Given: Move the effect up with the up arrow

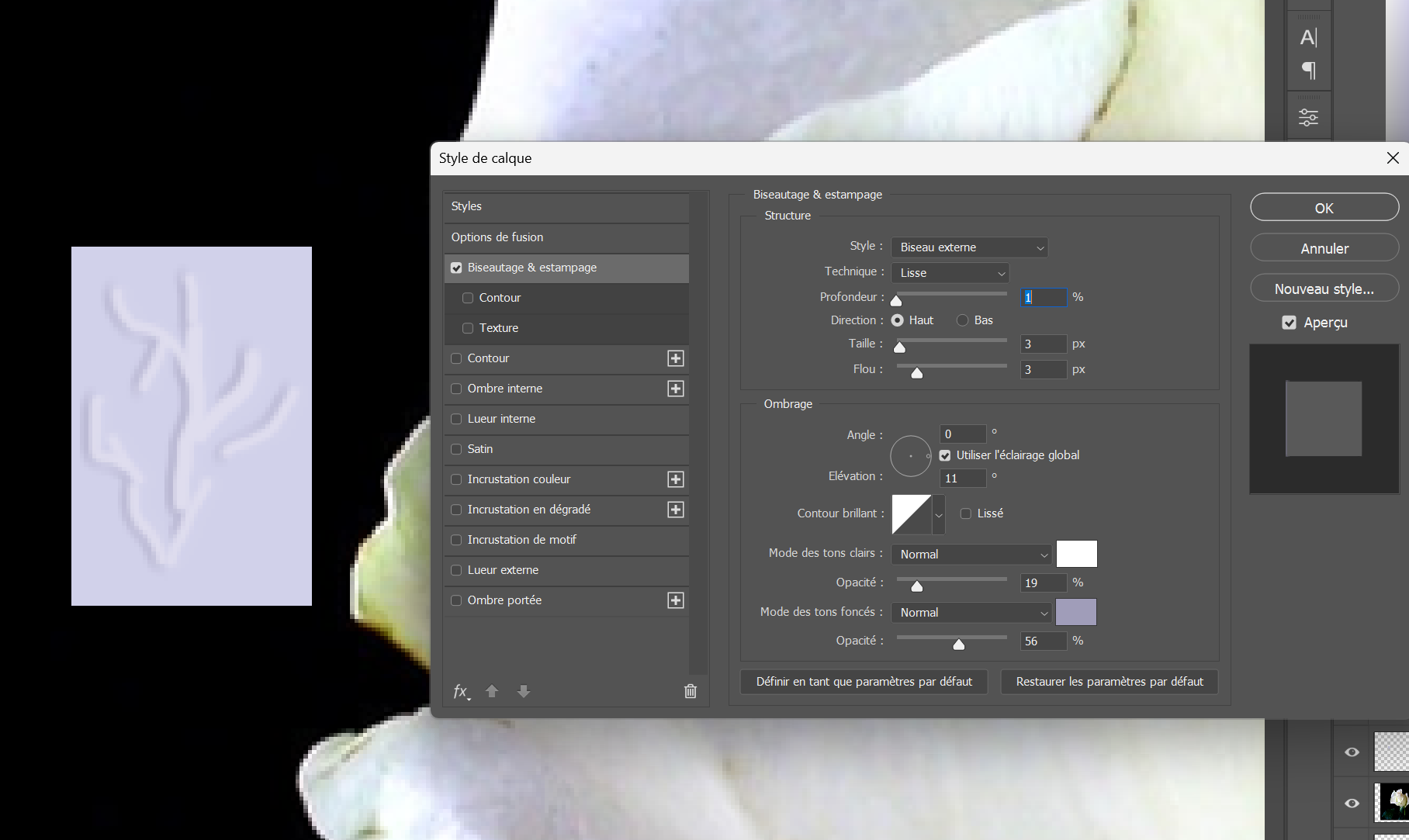Looking at the screenshot, I should pyautogui.click(x=492, y=691).
